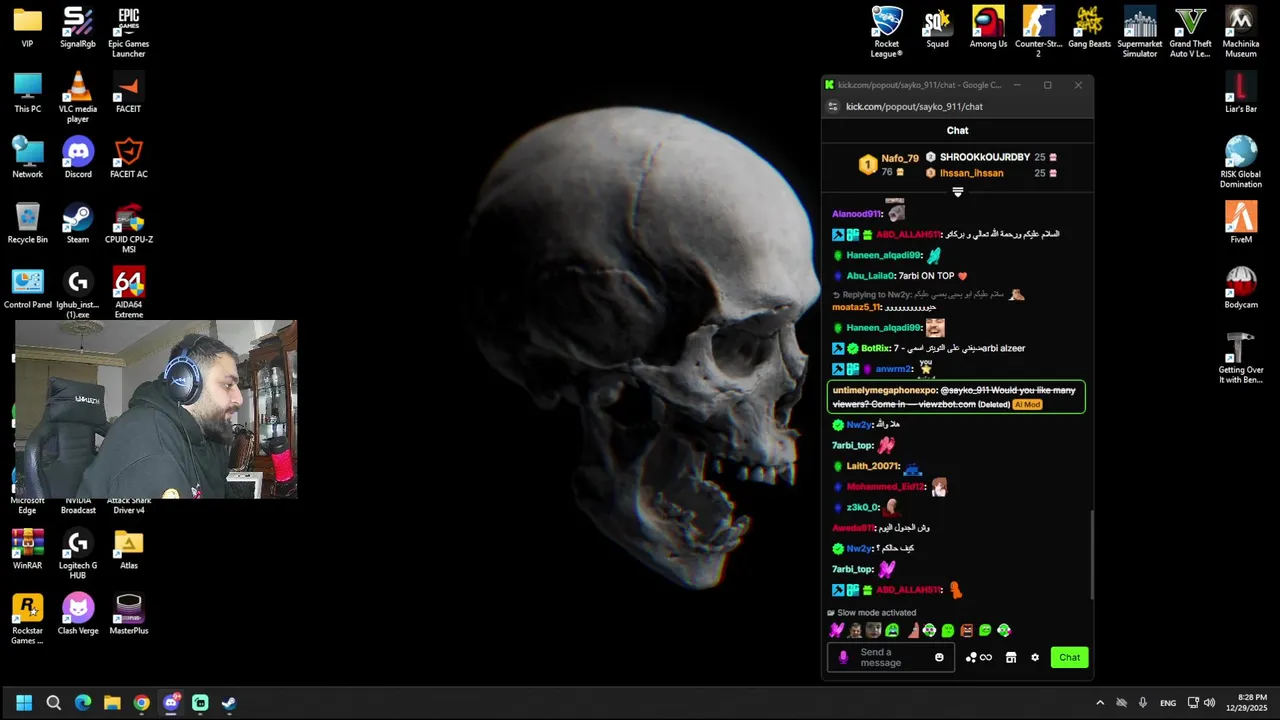
Task: Open the emoji picker in message box
Action: pyautogui.click(x=939, y=657)
